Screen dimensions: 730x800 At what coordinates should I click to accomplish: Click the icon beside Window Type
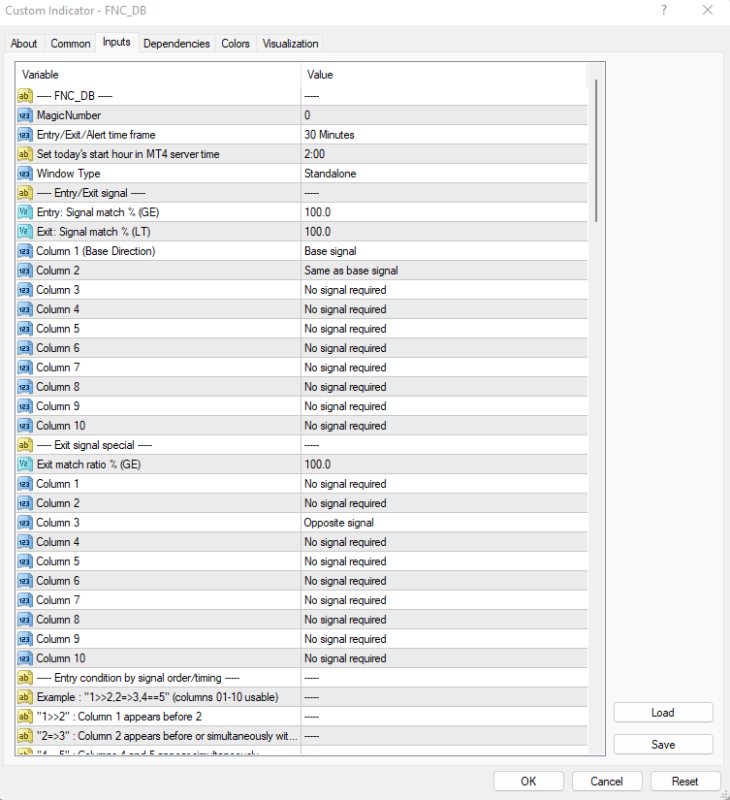[x=24, y=173]
